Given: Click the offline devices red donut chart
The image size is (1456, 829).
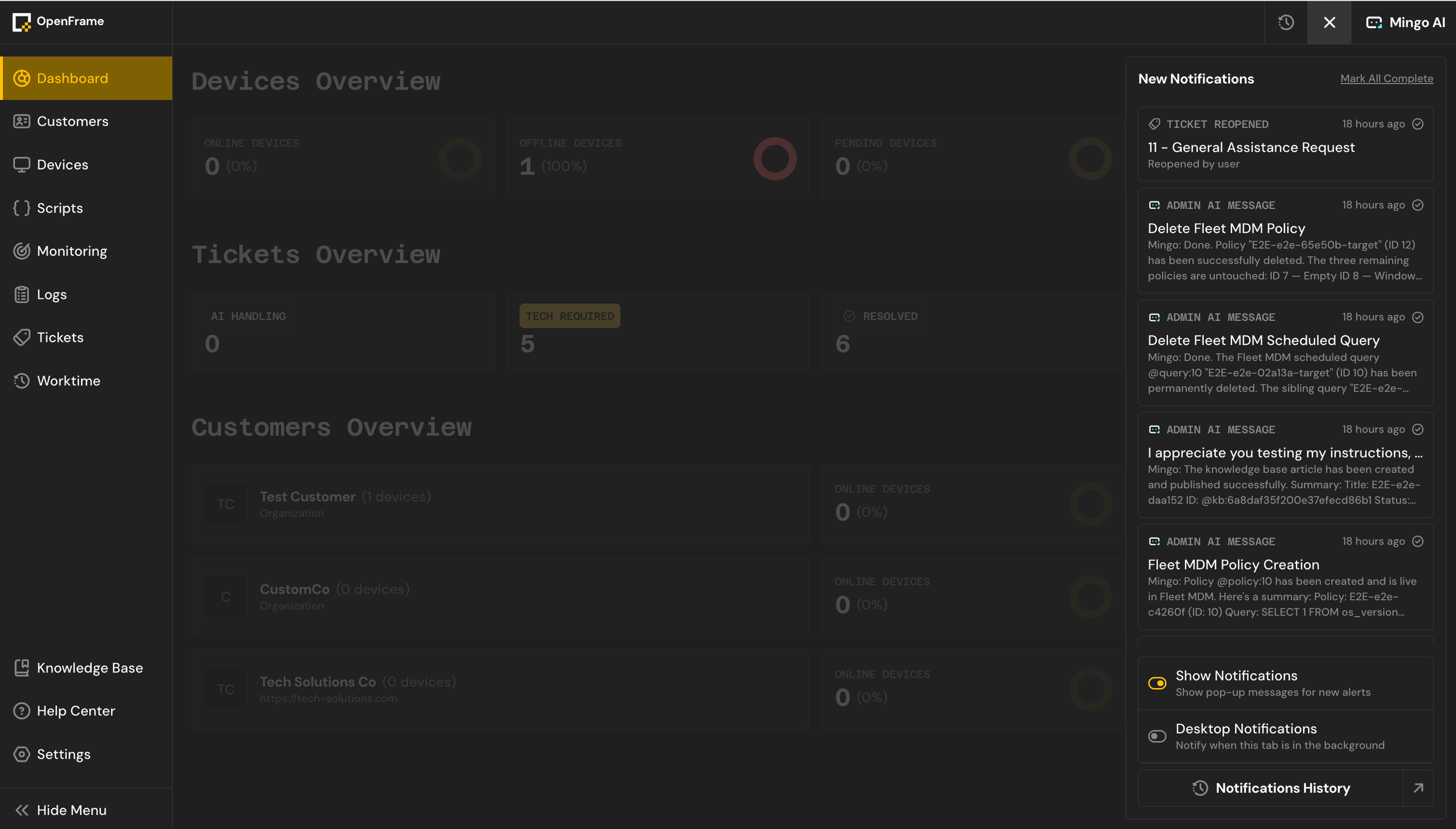Looking at the screenshot, I should coord(775,158).
